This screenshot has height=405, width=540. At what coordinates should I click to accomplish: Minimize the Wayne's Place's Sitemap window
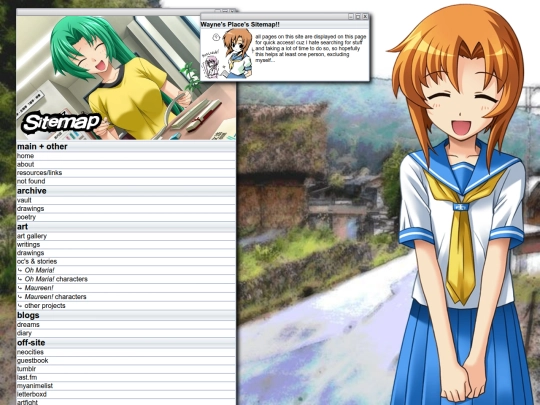point(351,16)
